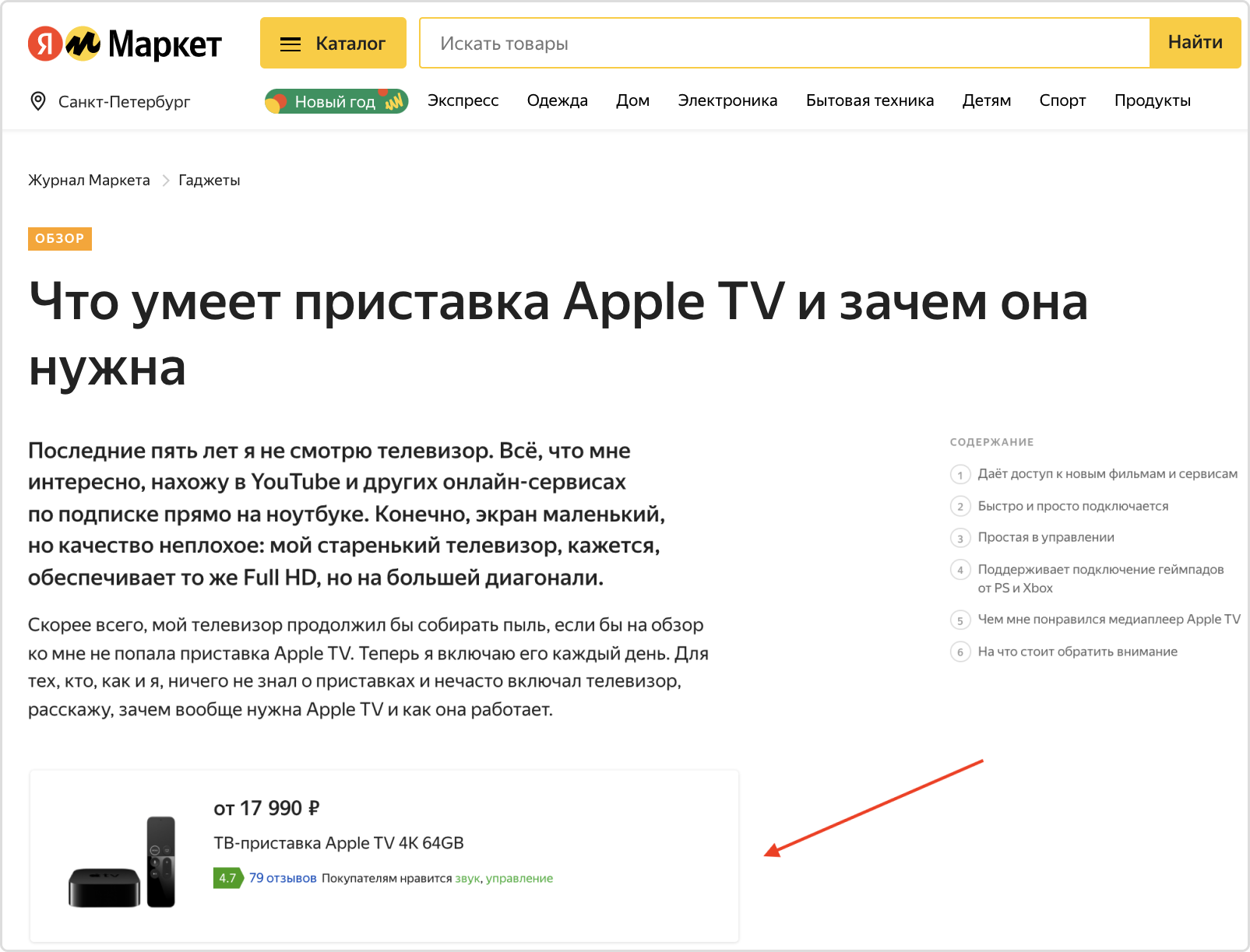Click the 4.7 rating badge

coord(227,878)
